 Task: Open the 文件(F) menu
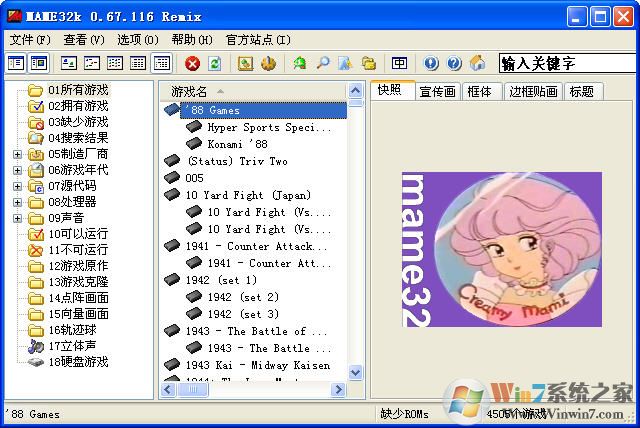(30, 40)
